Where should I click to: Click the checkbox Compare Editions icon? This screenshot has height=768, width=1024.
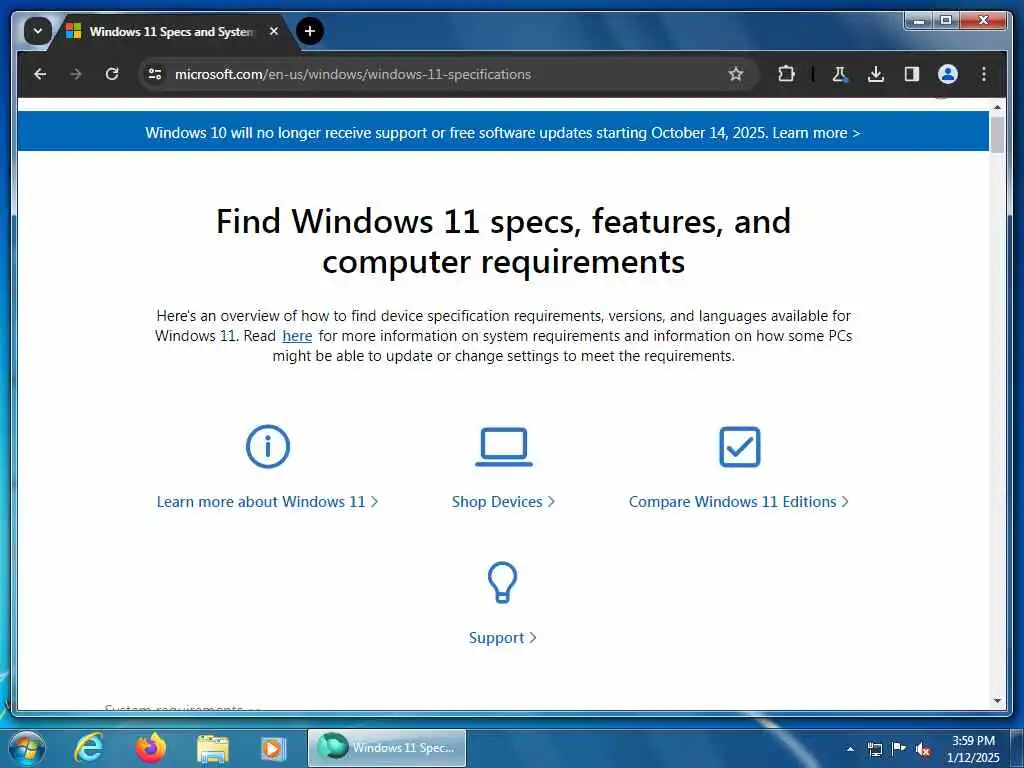[739, 447]
